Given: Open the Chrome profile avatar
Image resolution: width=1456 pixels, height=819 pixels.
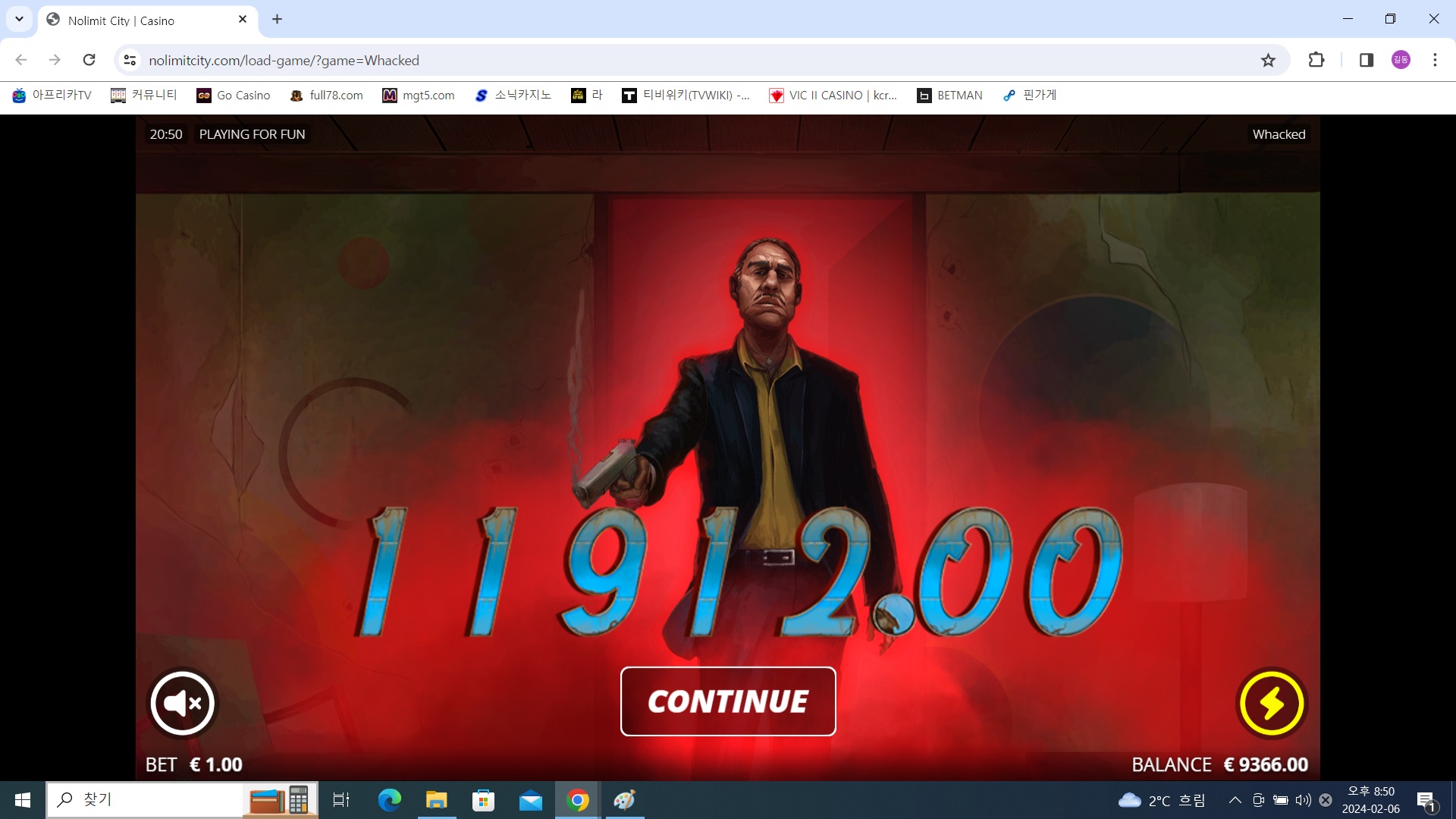Looking at the screenshot, I should 1401,60.
